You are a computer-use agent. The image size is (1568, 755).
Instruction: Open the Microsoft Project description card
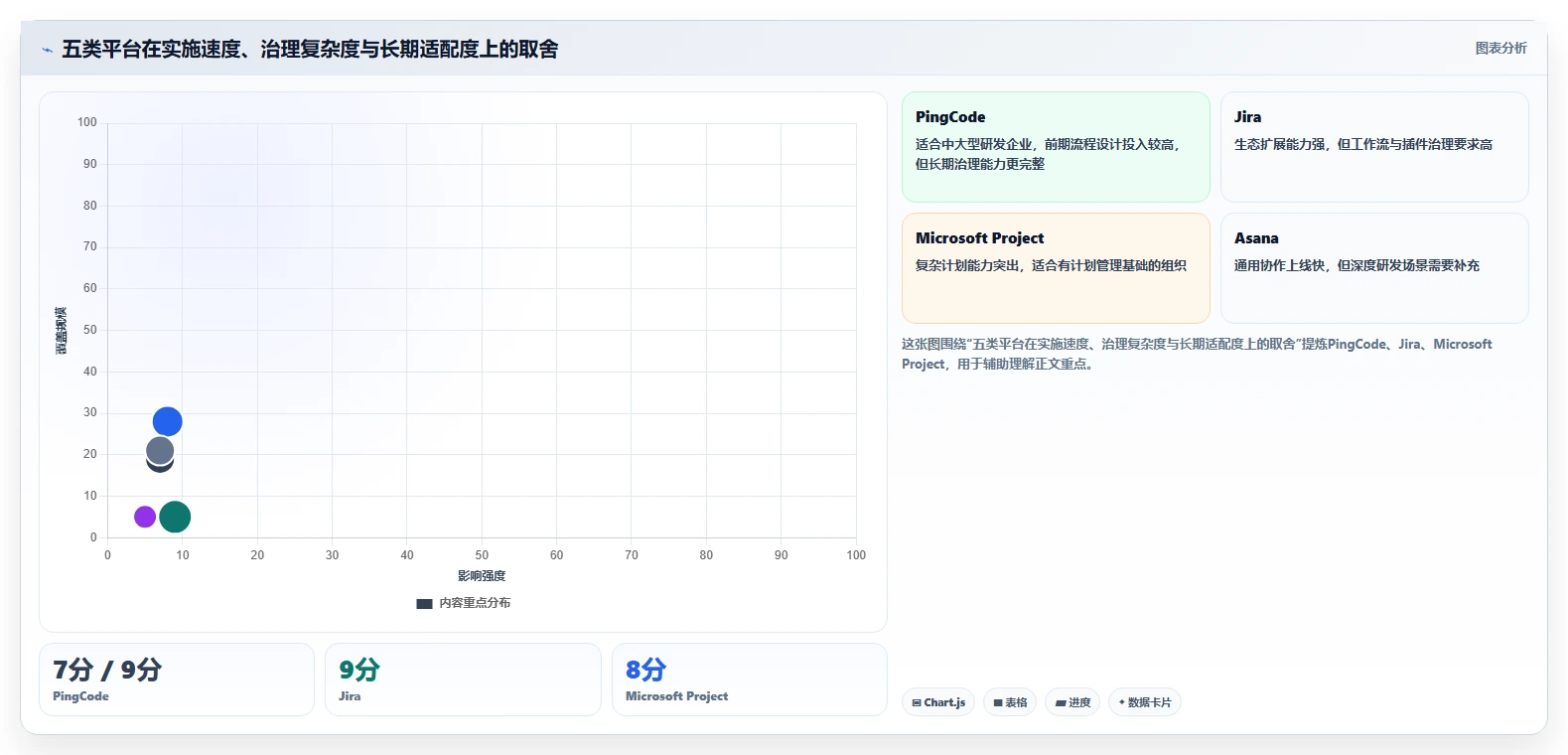pyautogui.click(x=1056, y=268)
